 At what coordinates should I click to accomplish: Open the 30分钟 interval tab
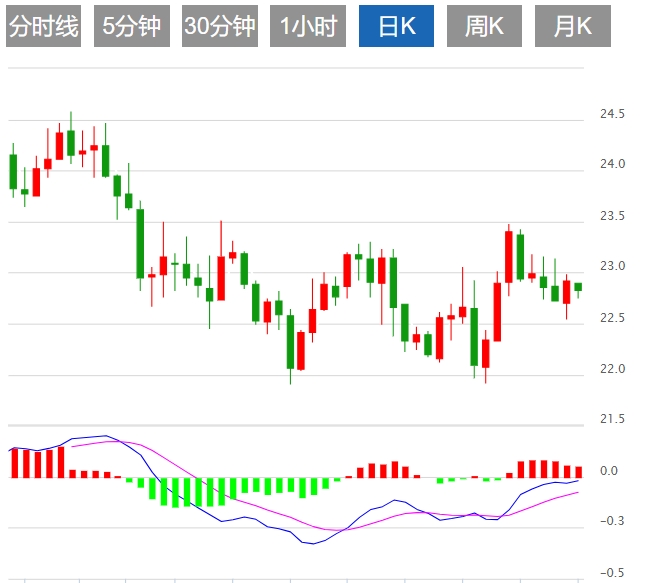point(219,27)
